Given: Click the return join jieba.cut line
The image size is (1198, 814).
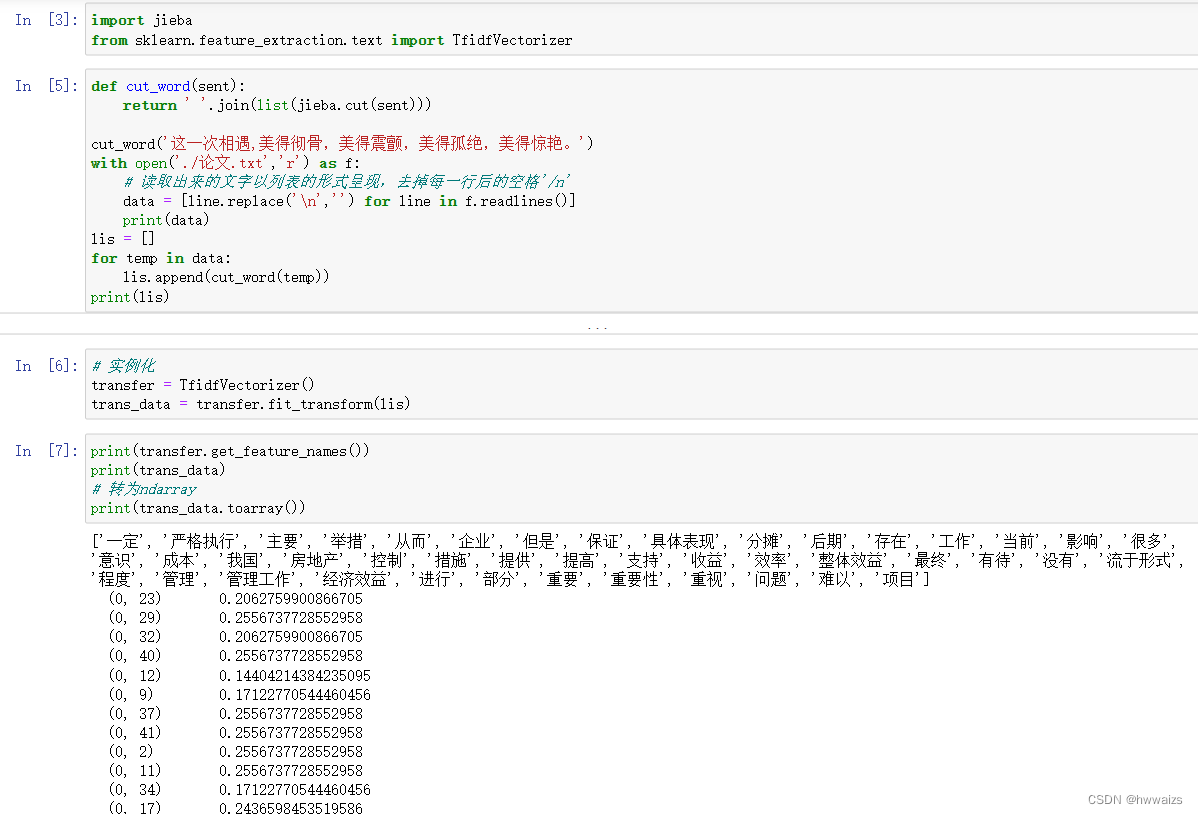Looking at the screenshot, I should (x=277, y=105).
